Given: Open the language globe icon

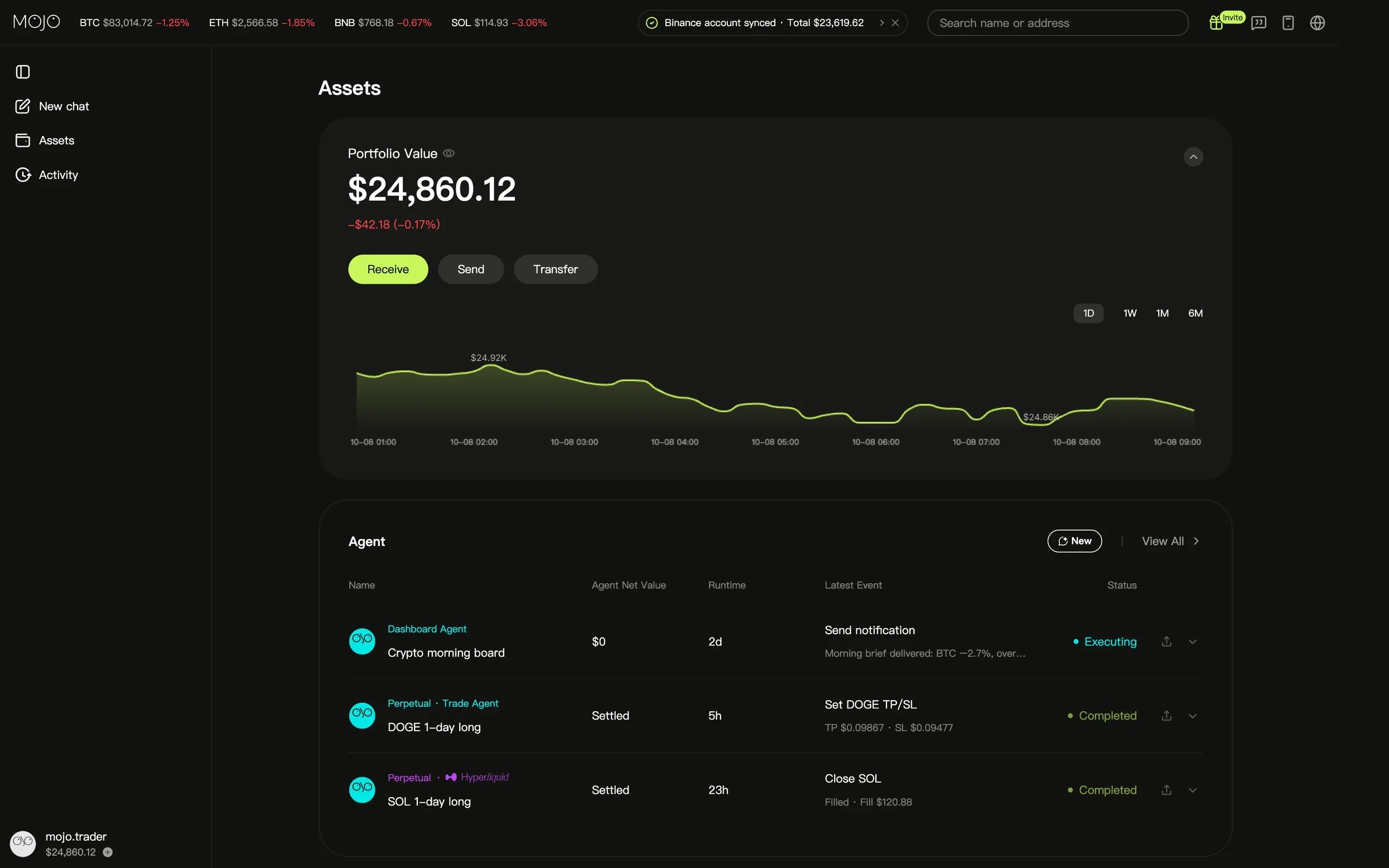Looking at the screenshot, I should [x=1317, y=23].
